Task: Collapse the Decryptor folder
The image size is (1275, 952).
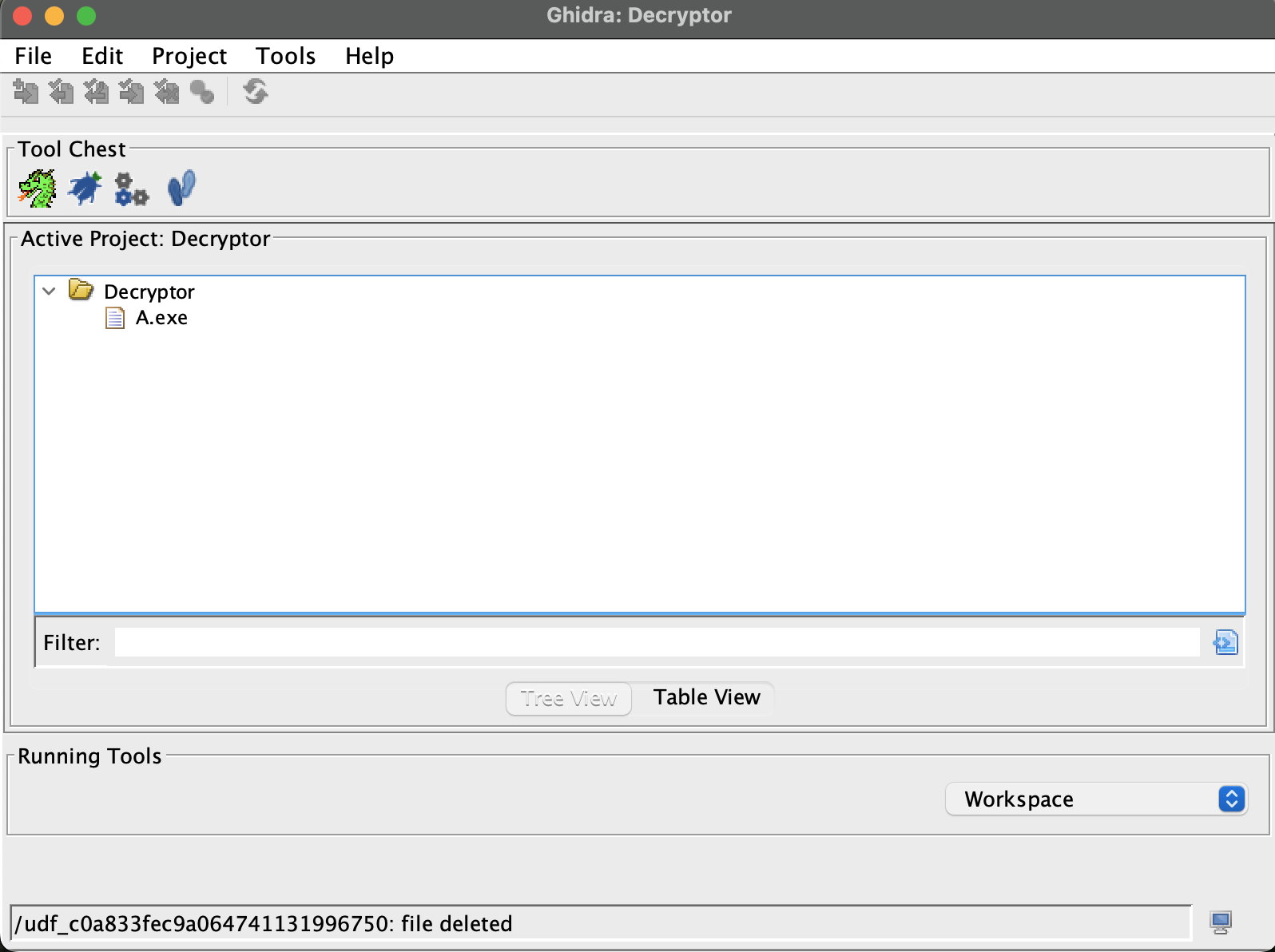Action: point(49,292)
